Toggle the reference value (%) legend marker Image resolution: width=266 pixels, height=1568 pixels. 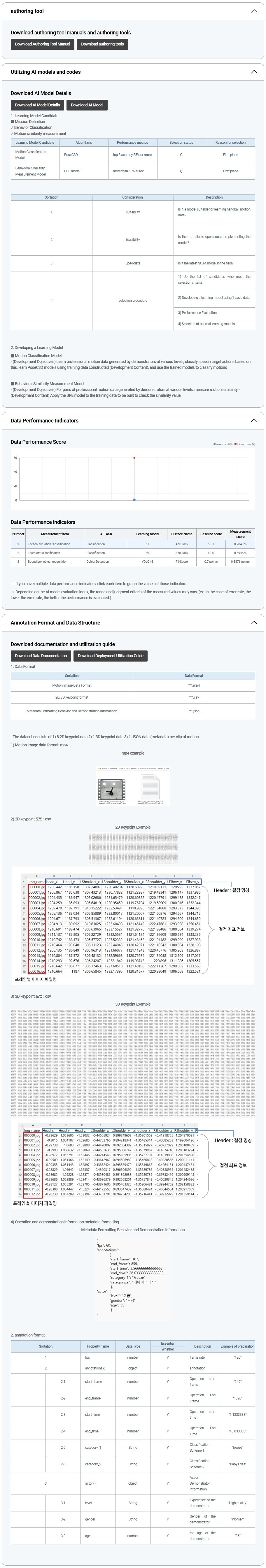(x=236, y=444)
